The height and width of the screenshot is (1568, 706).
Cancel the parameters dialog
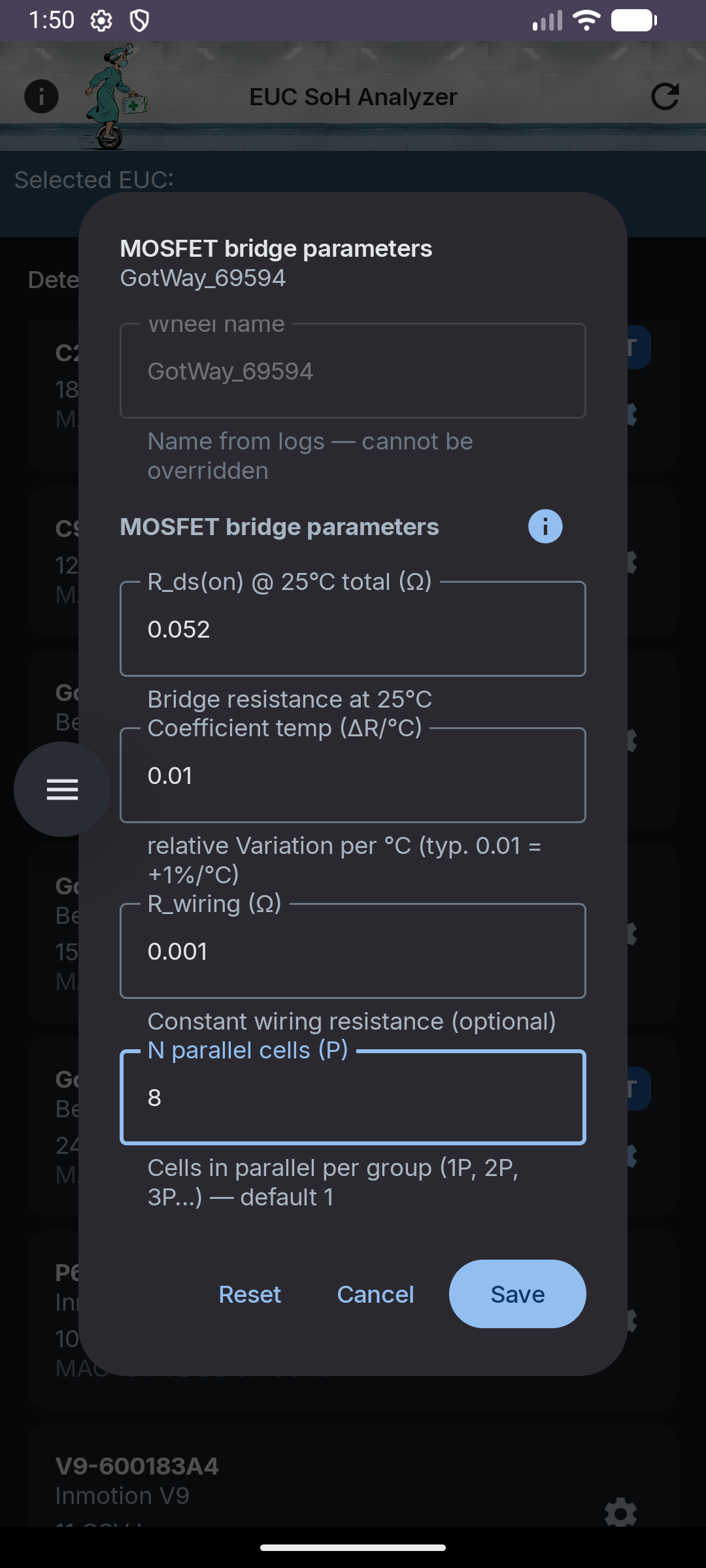[375, 1294]
